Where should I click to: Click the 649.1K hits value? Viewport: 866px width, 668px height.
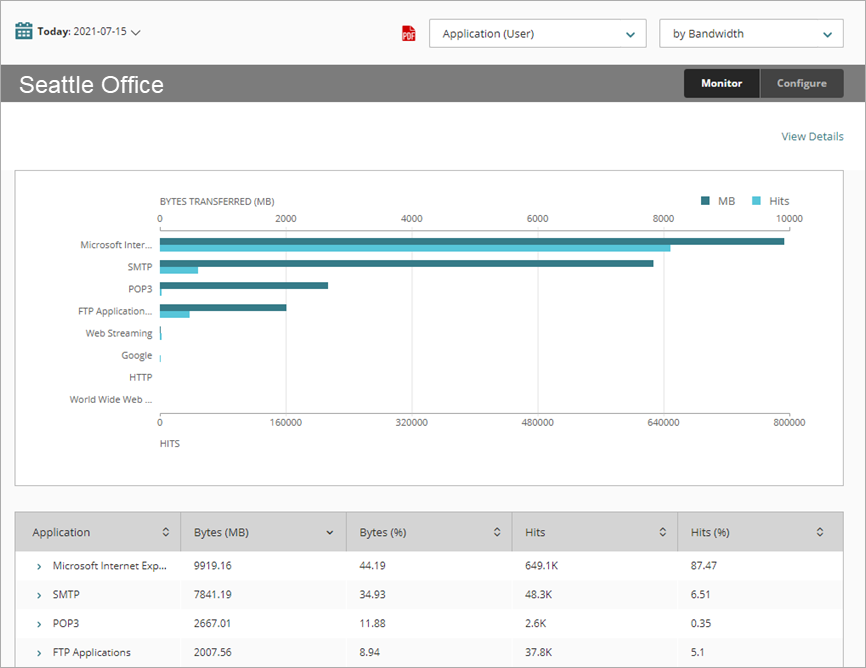tap(541, 566)
